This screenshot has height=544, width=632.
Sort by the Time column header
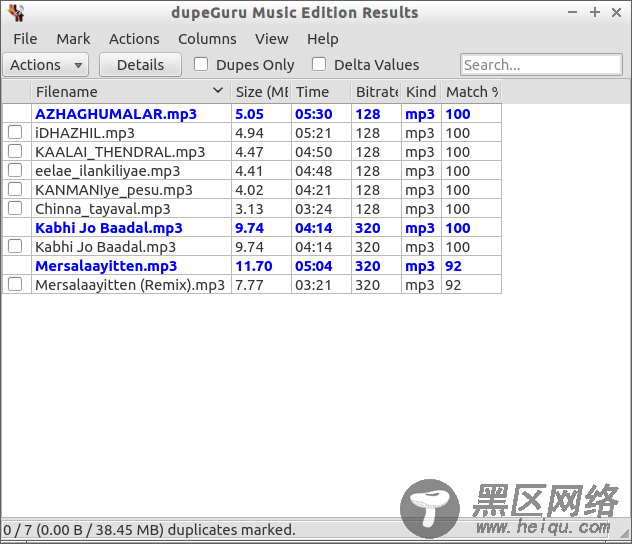[321, 92]
